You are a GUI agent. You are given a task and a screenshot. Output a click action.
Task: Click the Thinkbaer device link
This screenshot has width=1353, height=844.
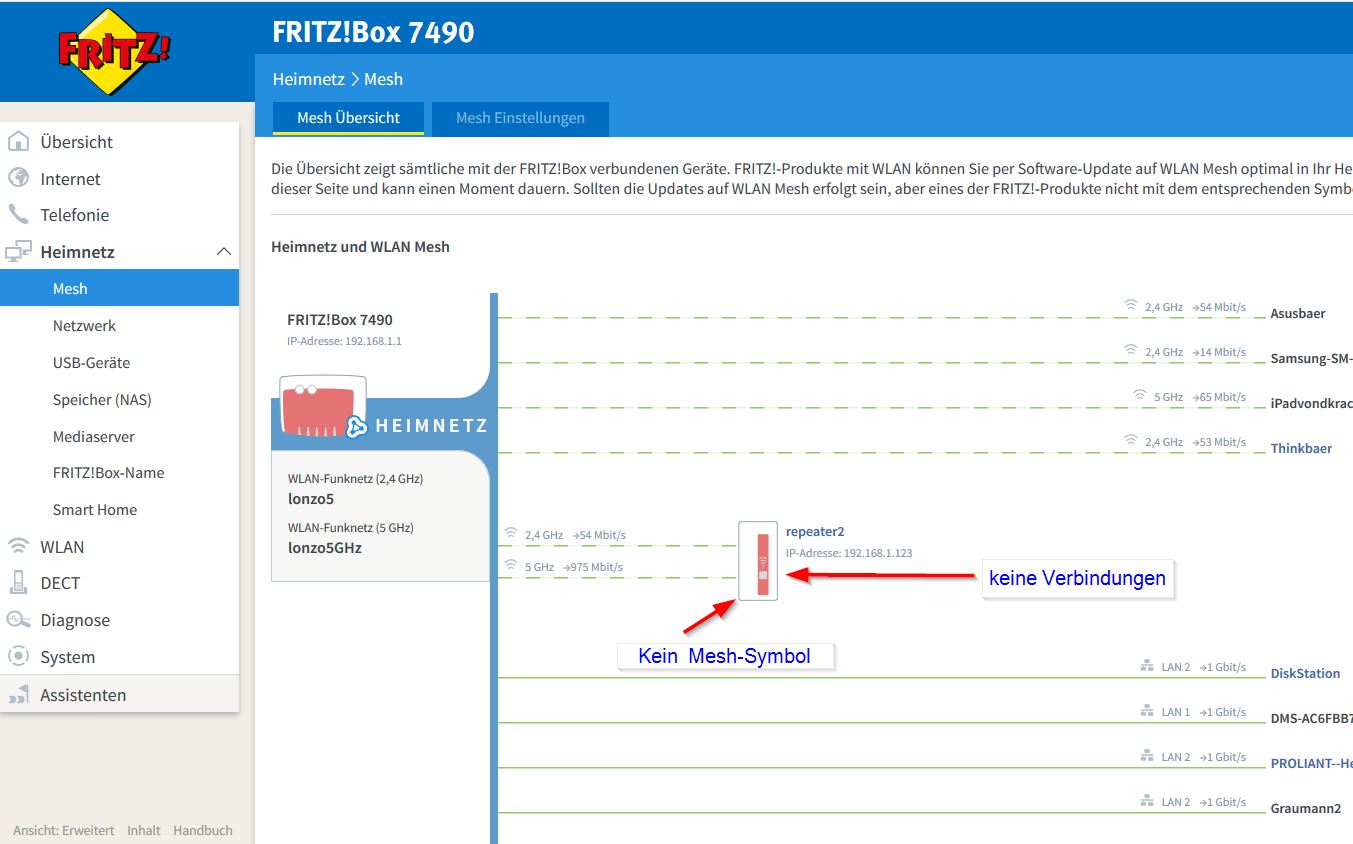1301,449
